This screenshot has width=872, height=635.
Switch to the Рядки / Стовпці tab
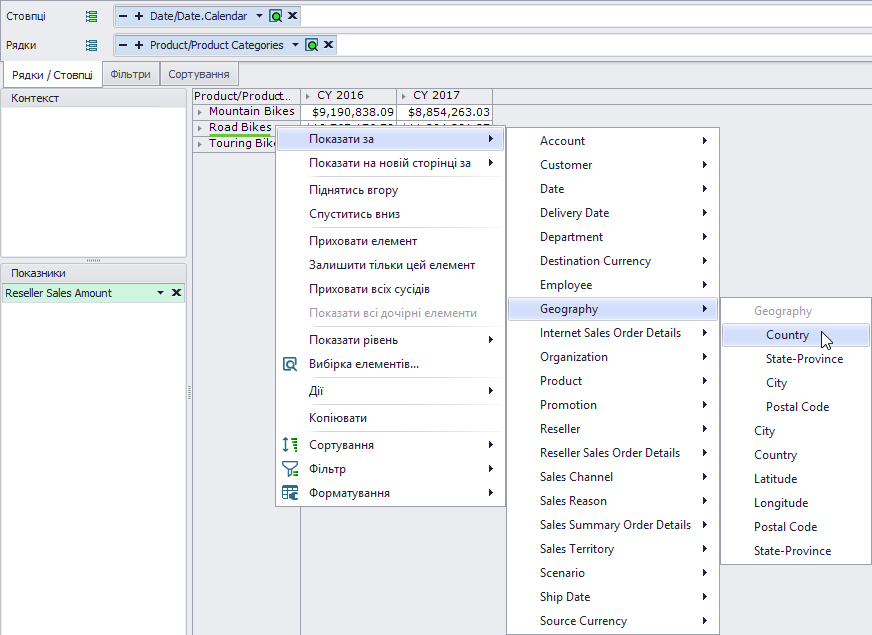pyautogui.click(x=52, y=75)
